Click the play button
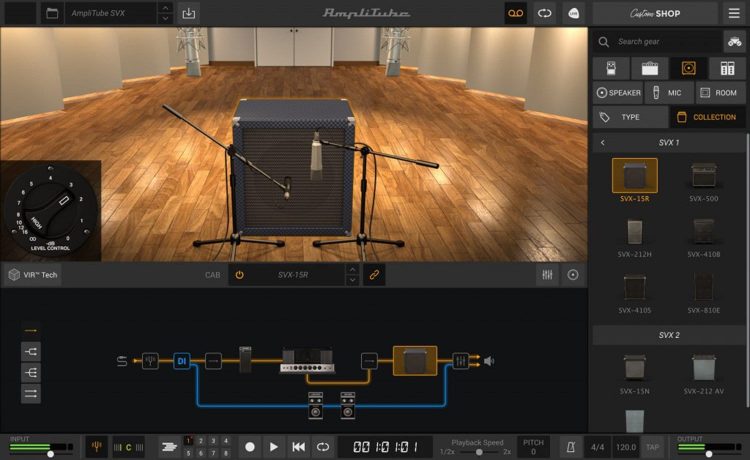Viewport: 750px width, 460px height. 273,447
